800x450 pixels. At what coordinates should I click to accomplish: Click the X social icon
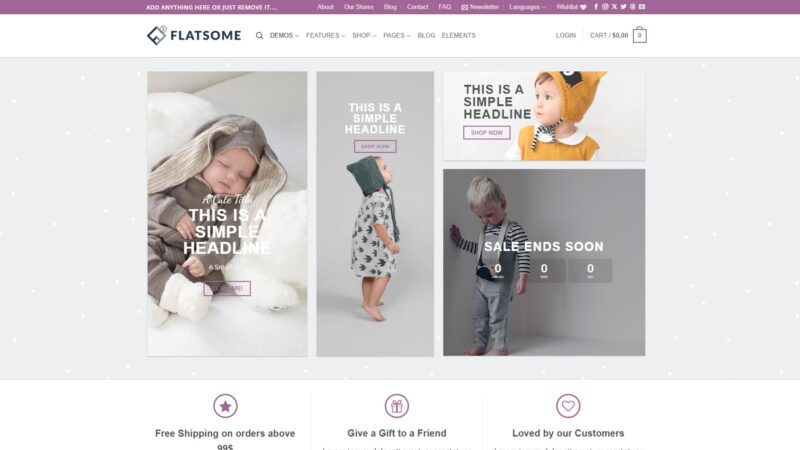click(x=614, y=7)
